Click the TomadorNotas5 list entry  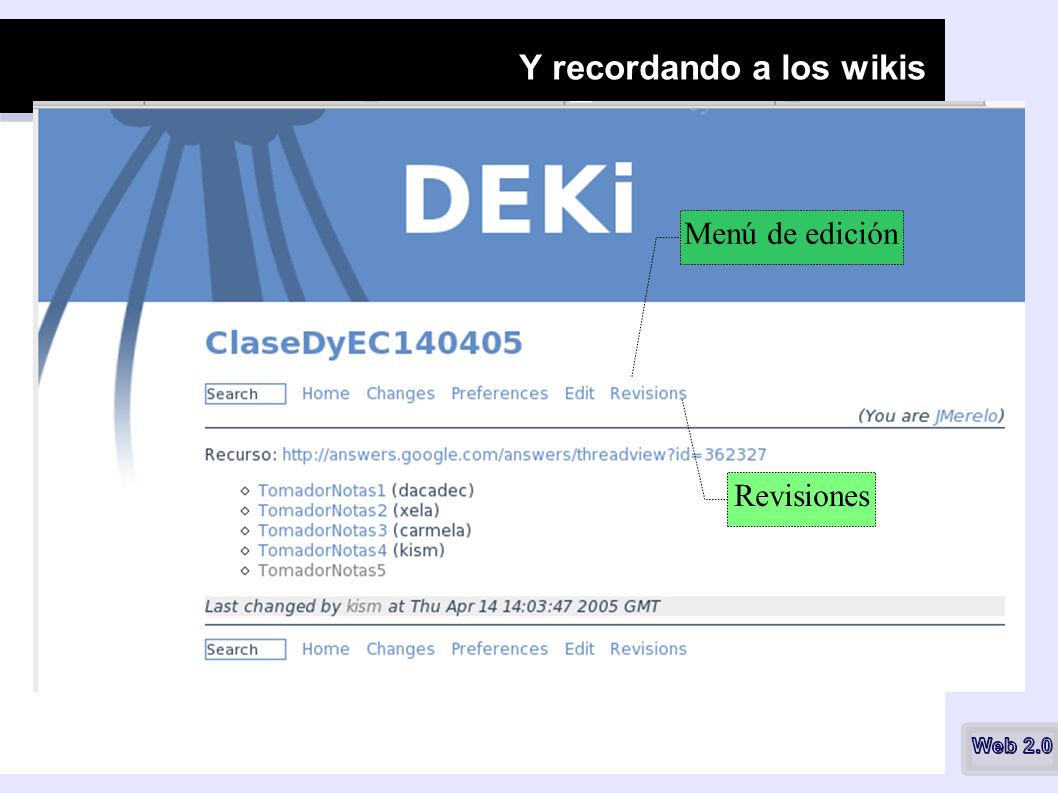pos(321,571)
